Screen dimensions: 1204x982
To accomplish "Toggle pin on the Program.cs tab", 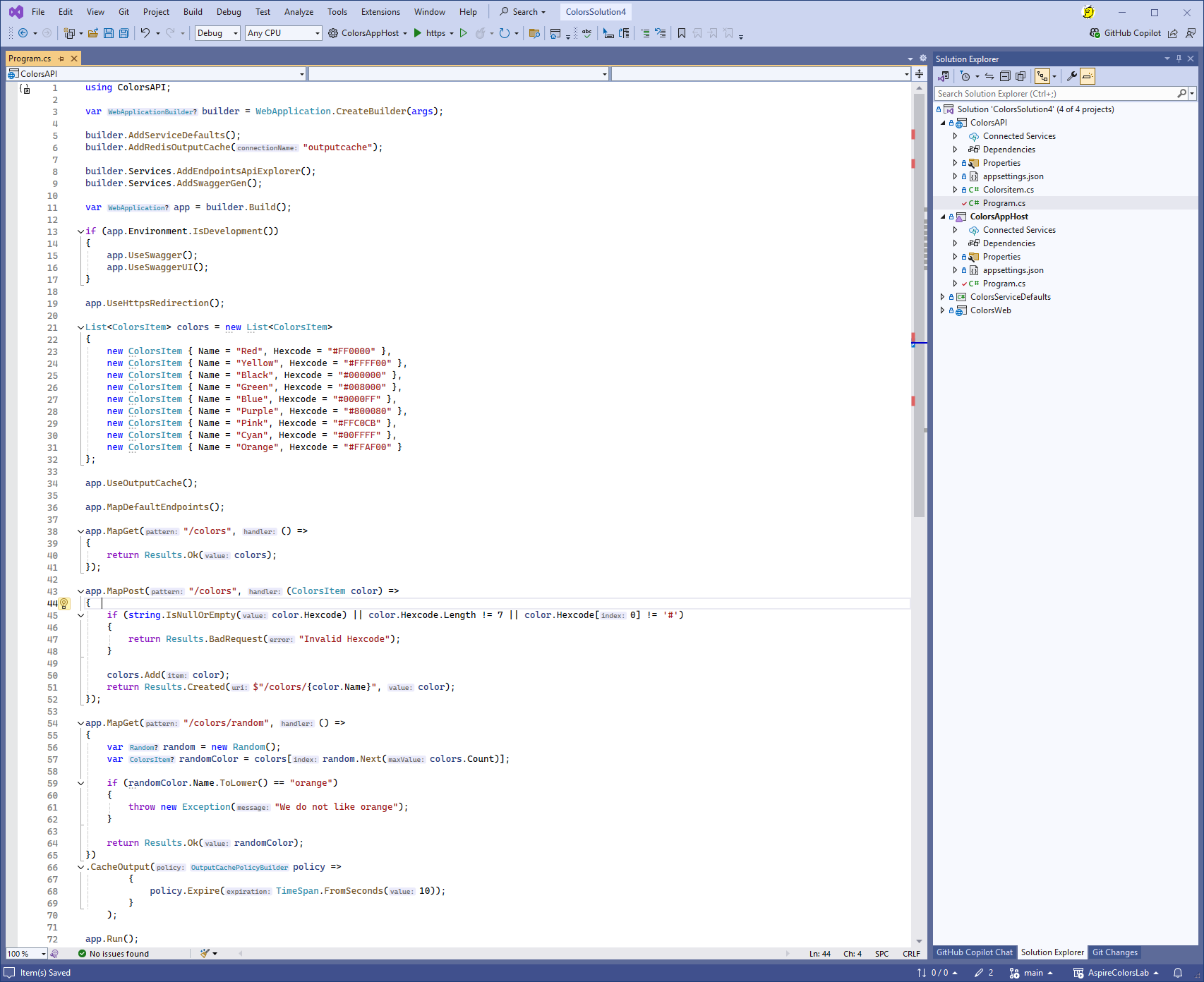I will click(x=61, y=59).
